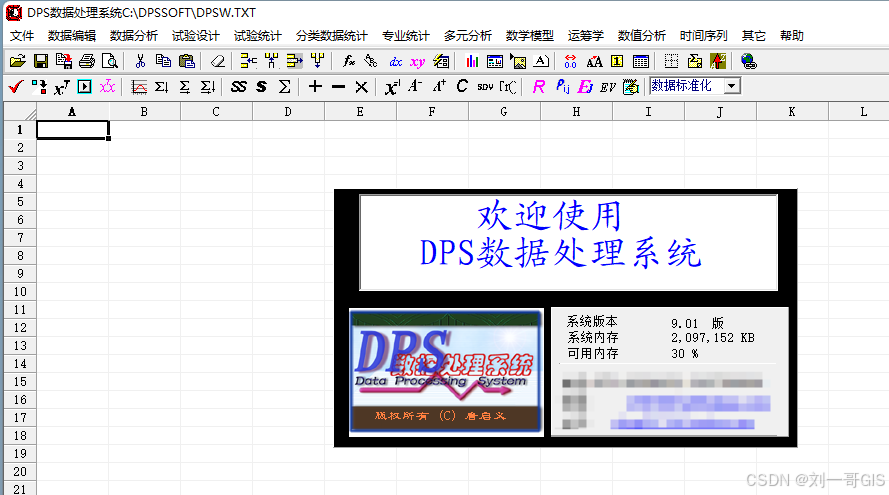The image size is (889, 495).
Task: Open the 帮助 menu
Action: (x=791, y=36)
